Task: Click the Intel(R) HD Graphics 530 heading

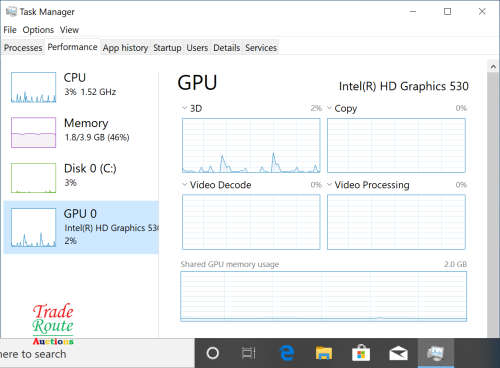Action: (x=404, y=86)
